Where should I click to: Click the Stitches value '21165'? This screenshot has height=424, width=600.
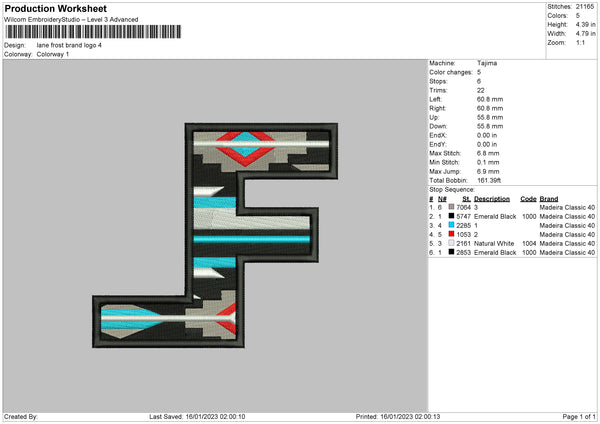coord(585,7)
